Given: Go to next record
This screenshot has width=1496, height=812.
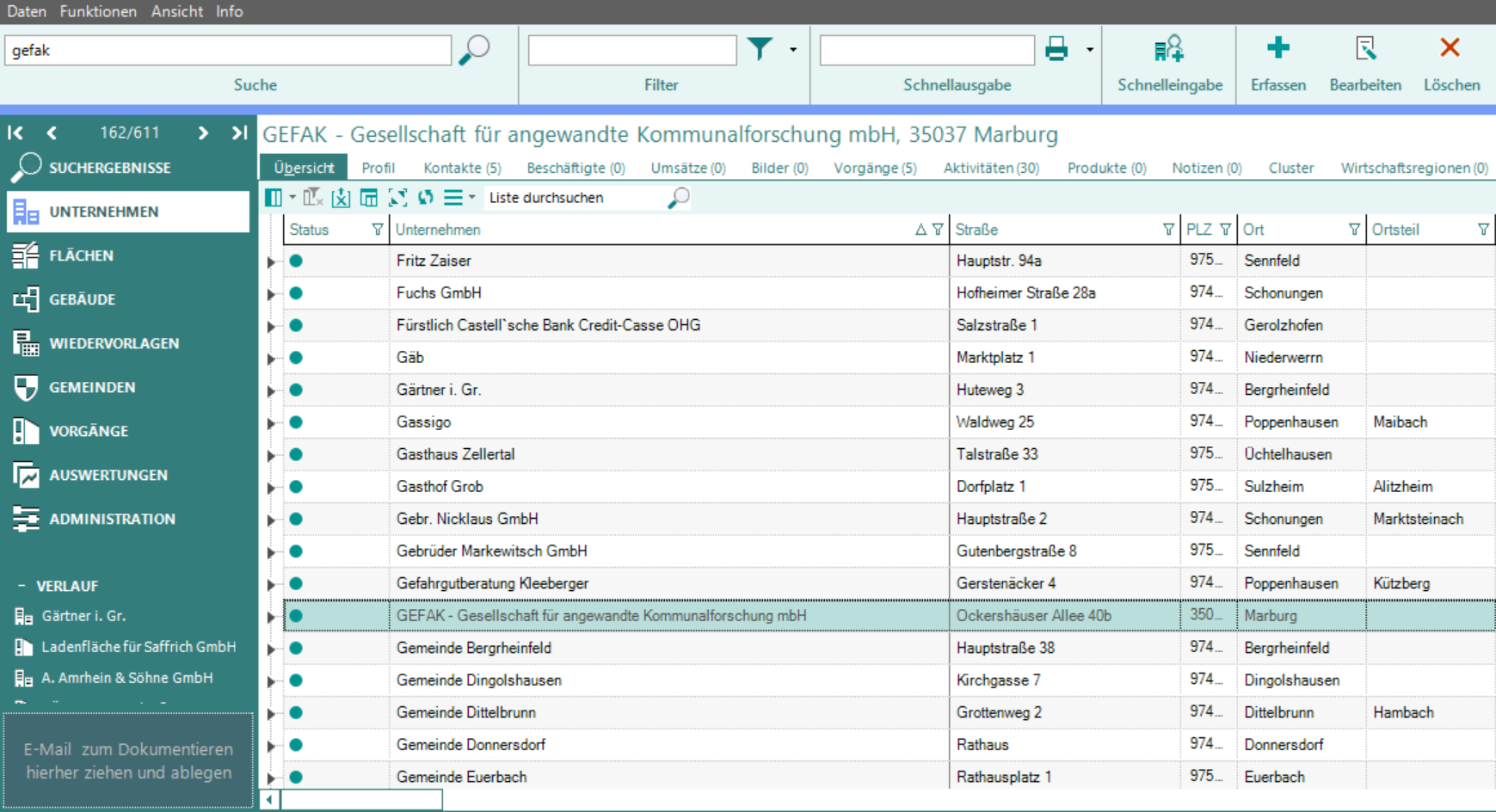Looking at the screenshot, I should [203, 132].
